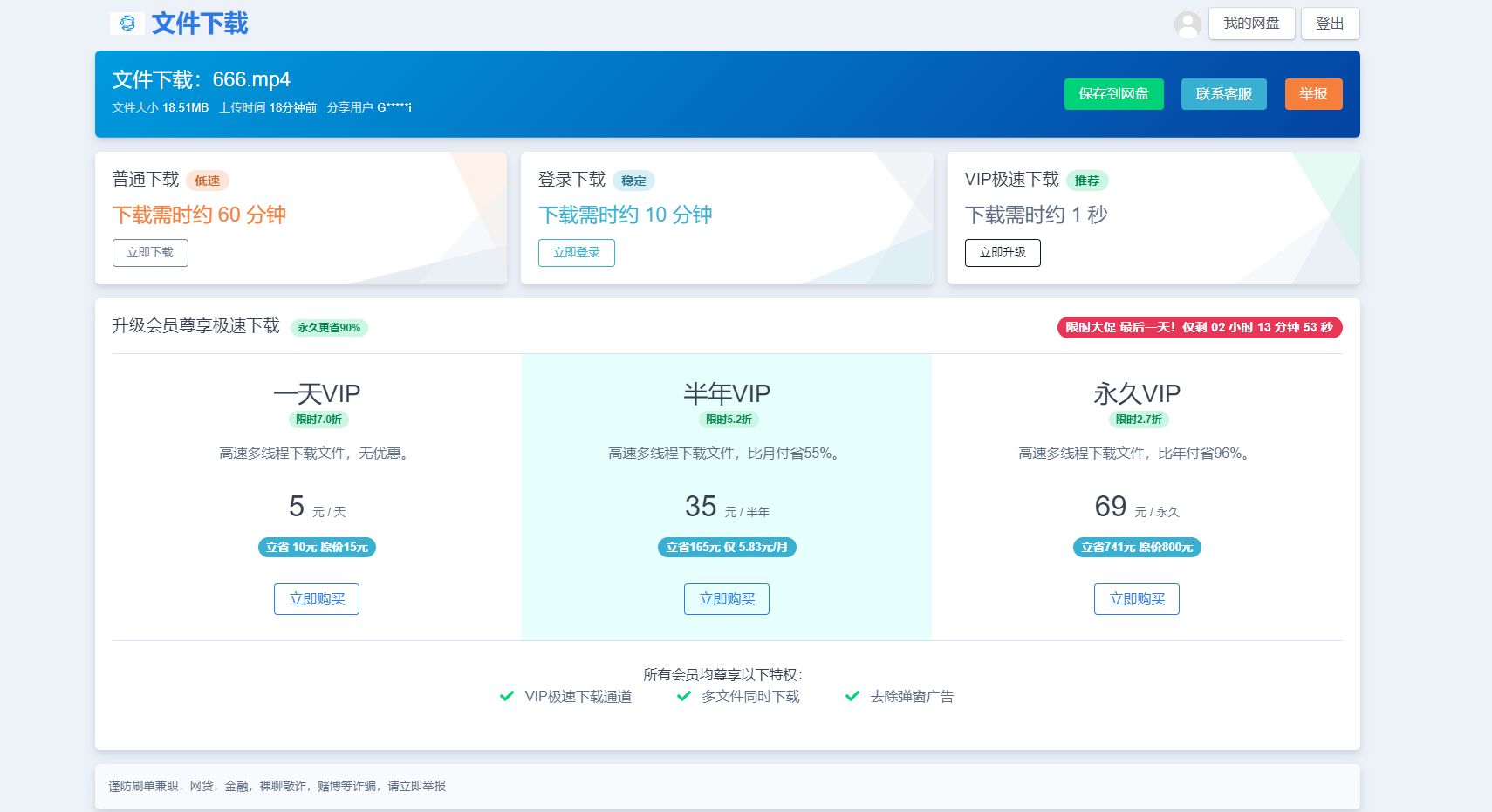The width and height of the screenshot is (1492, 812).
Task: Click the 稳定 badge on 登录下载 card
Action: (x=634, y=181)
